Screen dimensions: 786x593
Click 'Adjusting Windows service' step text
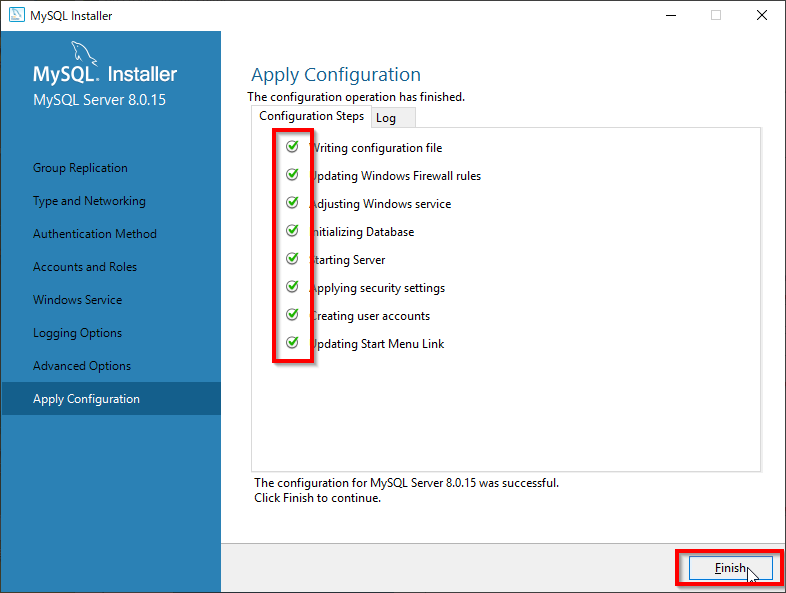click(381, 204)
